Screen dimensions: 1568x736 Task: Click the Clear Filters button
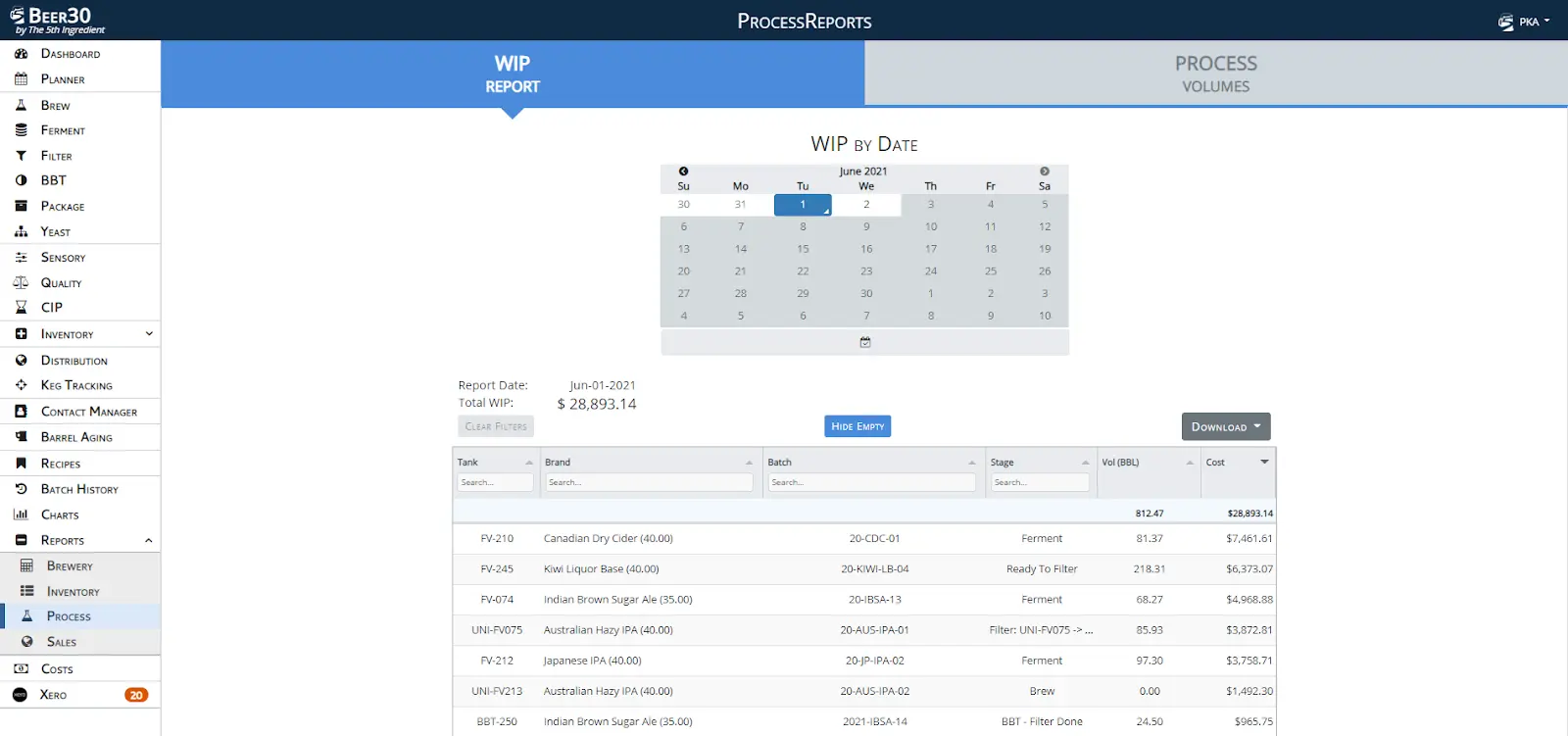(x=496, y=426)
